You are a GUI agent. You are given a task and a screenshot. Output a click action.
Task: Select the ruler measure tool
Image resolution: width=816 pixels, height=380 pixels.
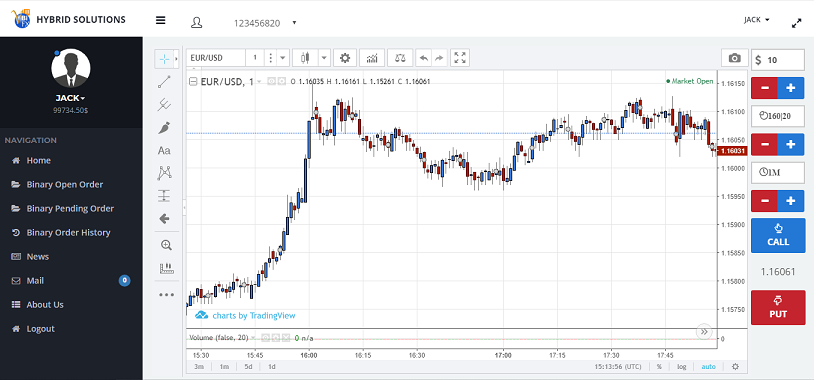[167, 269]
